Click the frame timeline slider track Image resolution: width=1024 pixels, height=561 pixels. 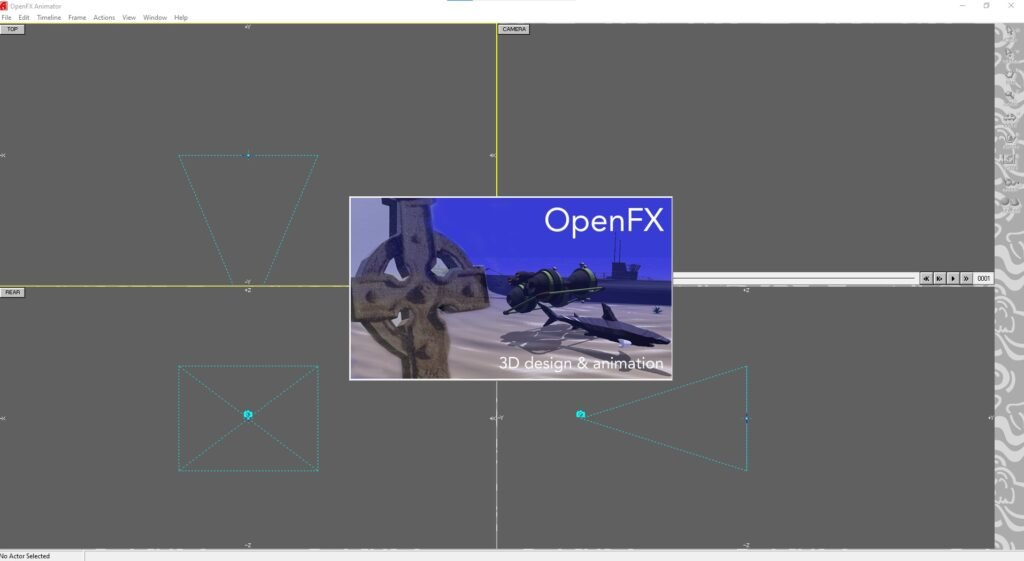(795, 278)
